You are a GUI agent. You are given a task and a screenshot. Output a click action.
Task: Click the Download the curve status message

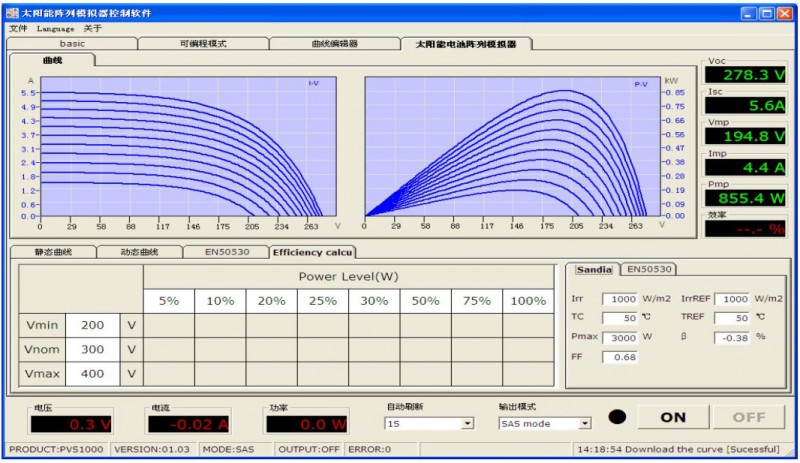tap(679, 450)
